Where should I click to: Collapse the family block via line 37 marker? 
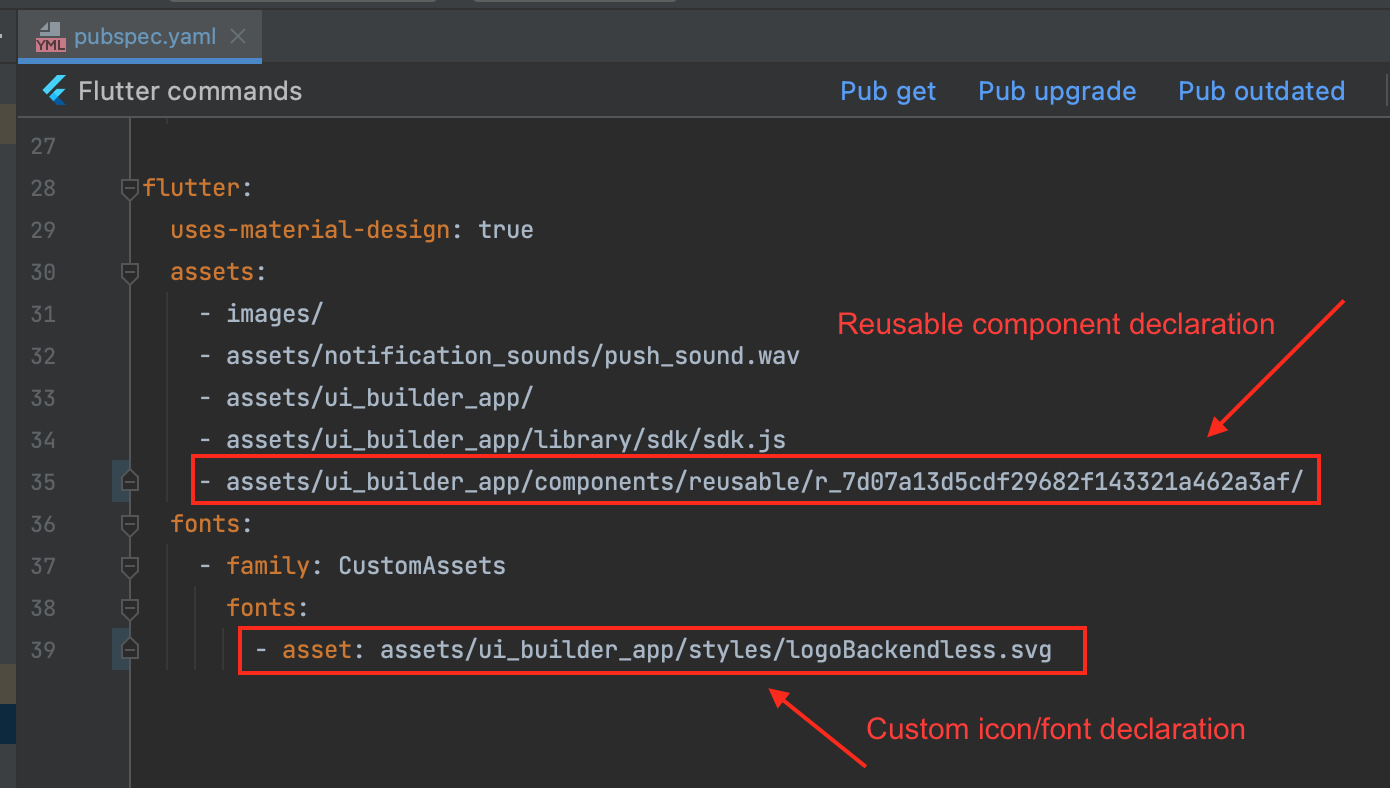click(129, 565)
